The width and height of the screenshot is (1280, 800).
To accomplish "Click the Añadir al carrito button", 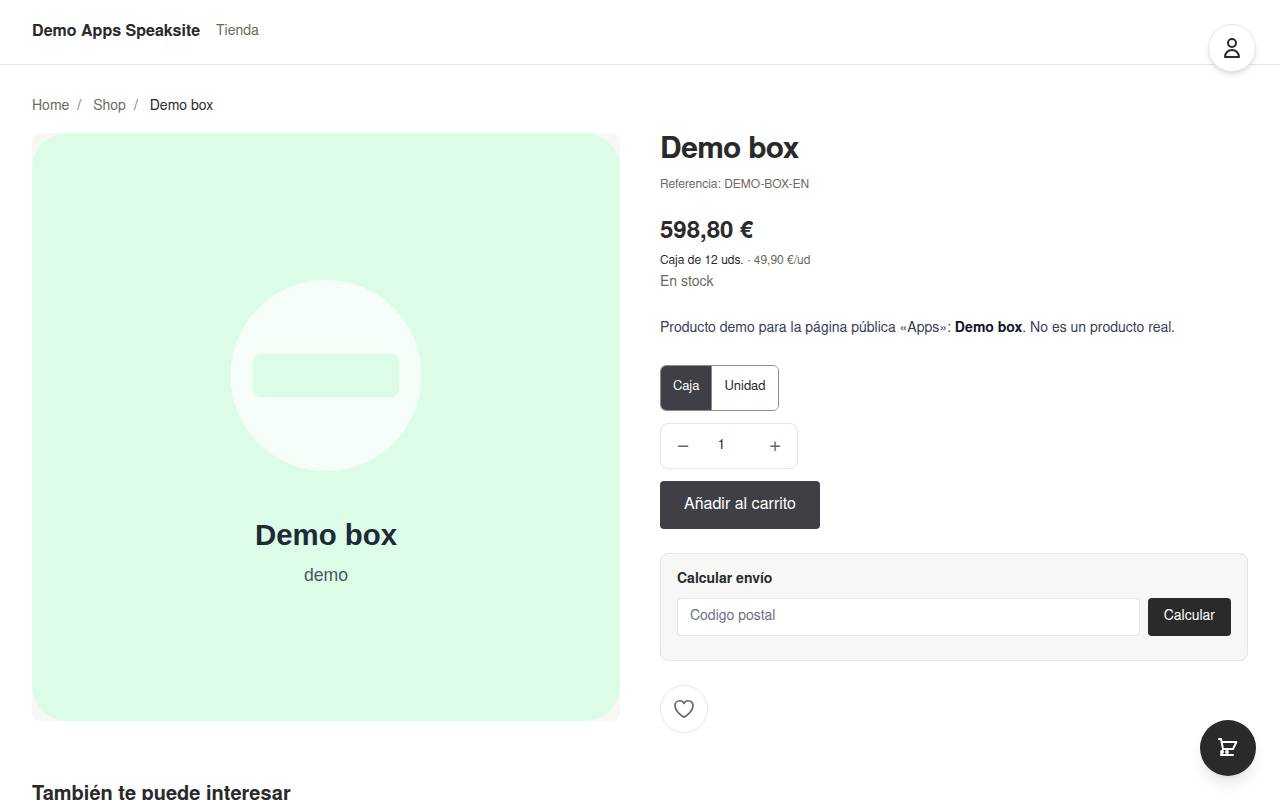I will [x=740, y=505].
